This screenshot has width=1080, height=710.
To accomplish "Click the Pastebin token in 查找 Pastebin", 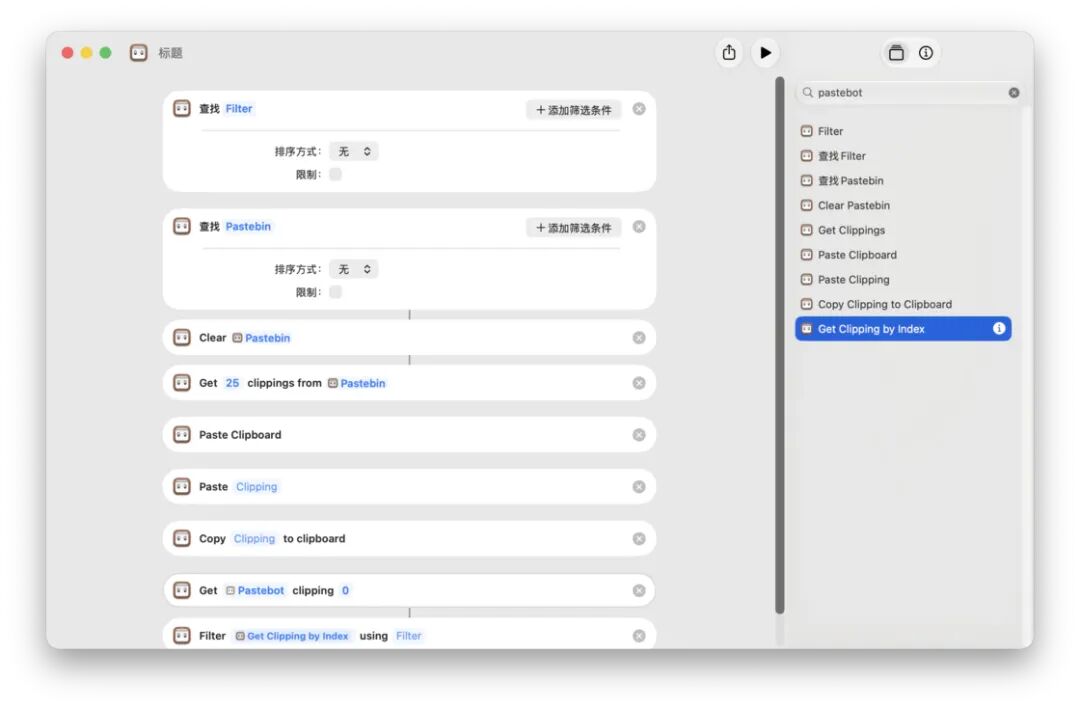I will pyautogui.click(x=248, y=227).
